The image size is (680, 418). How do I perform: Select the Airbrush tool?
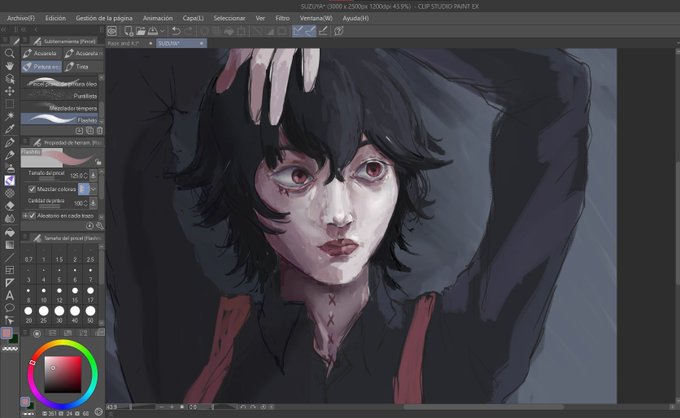click(x=10, y=168)
